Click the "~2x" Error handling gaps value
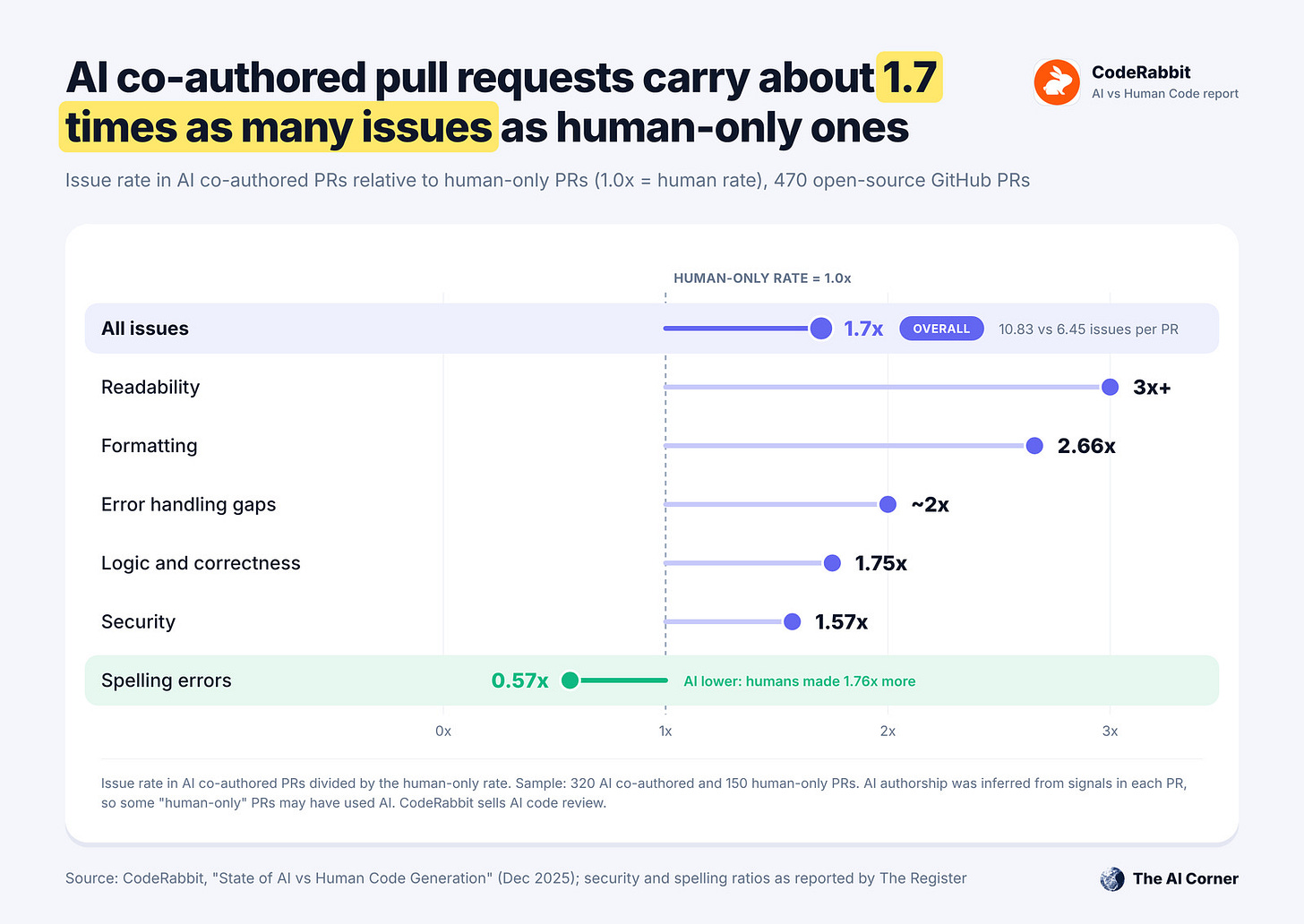 coord(930,504)
